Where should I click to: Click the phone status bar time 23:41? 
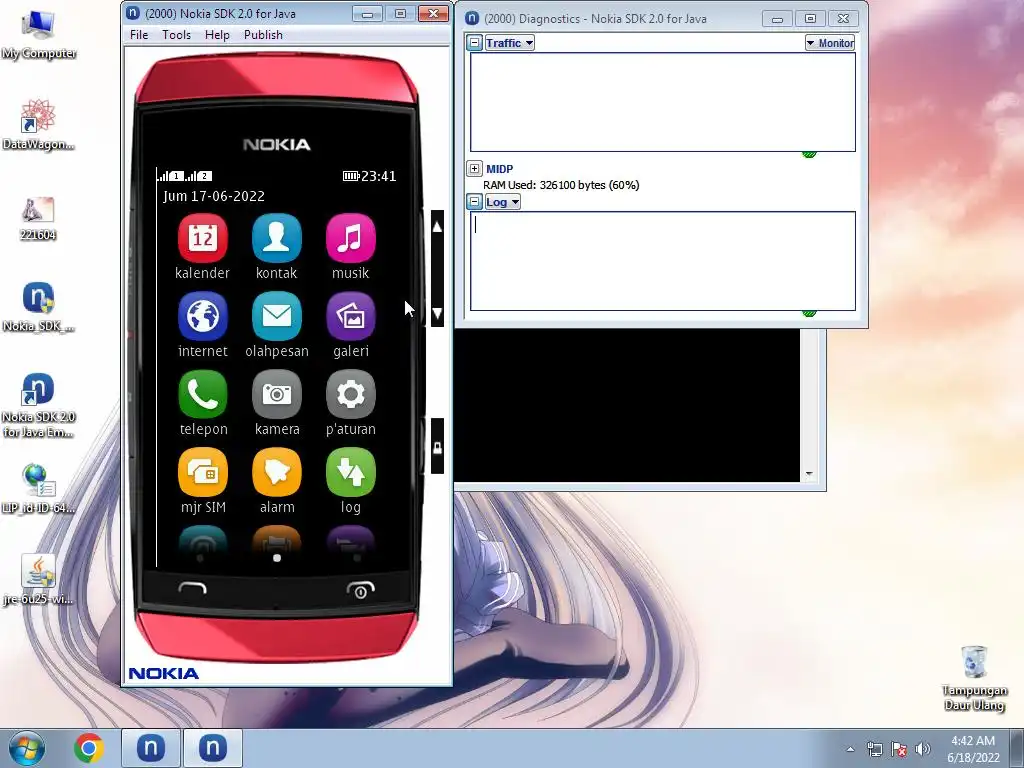379,176
